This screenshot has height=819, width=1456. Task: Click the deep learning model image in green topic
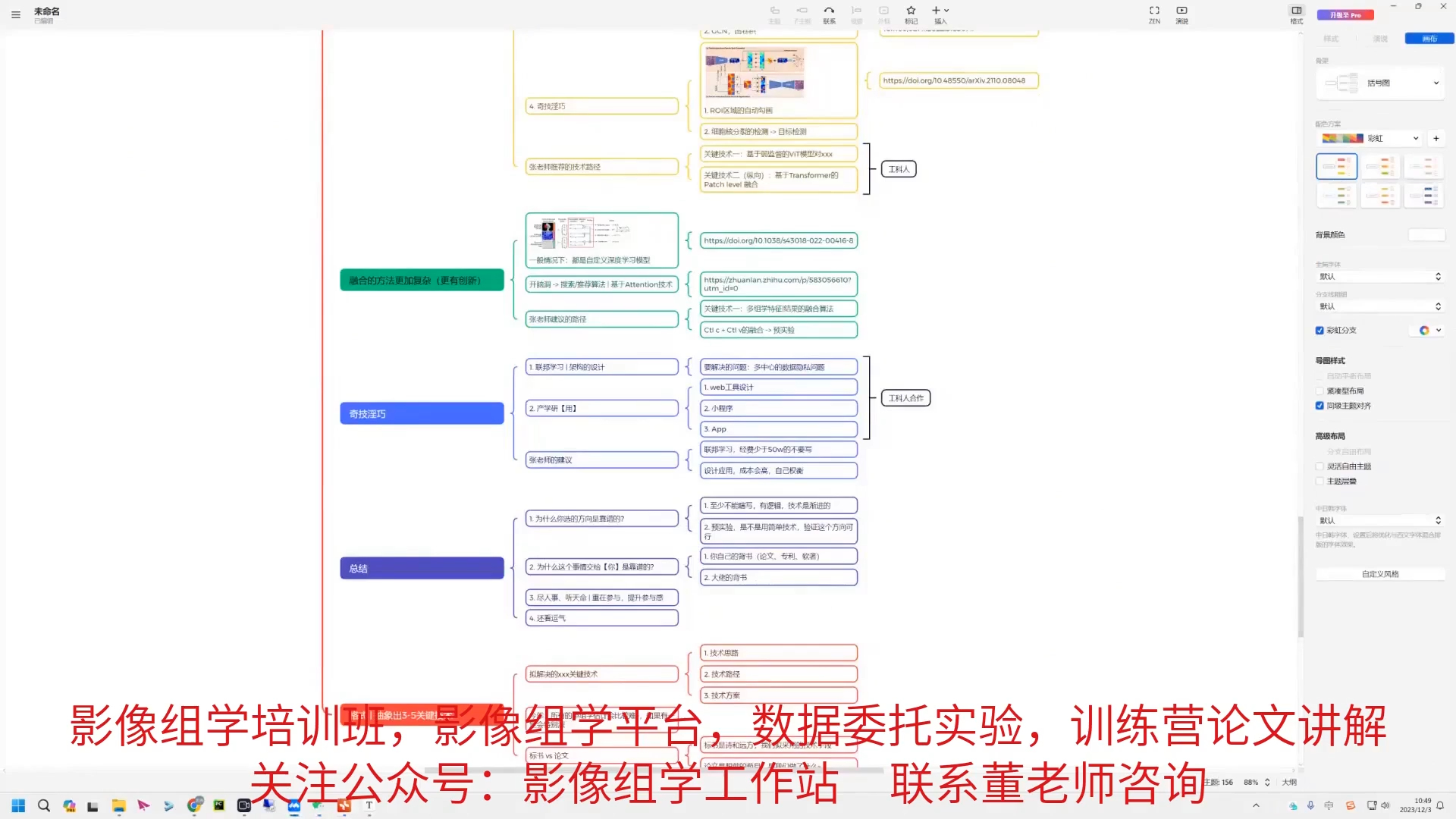(580, 234)
